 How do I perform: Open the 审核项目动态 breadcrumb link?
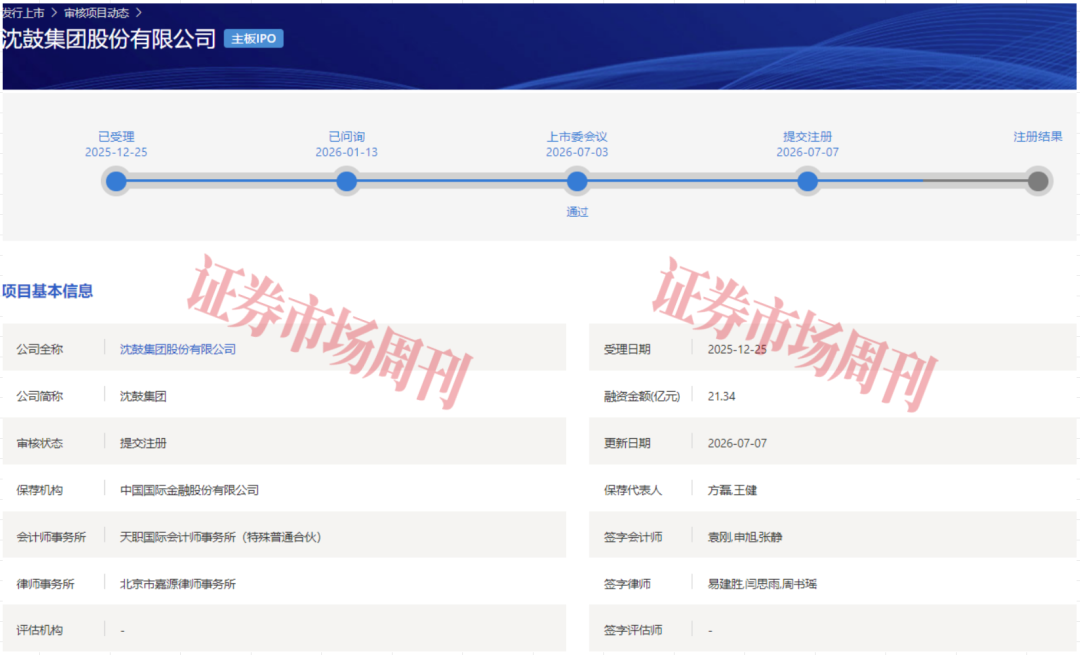pos(96,12)
